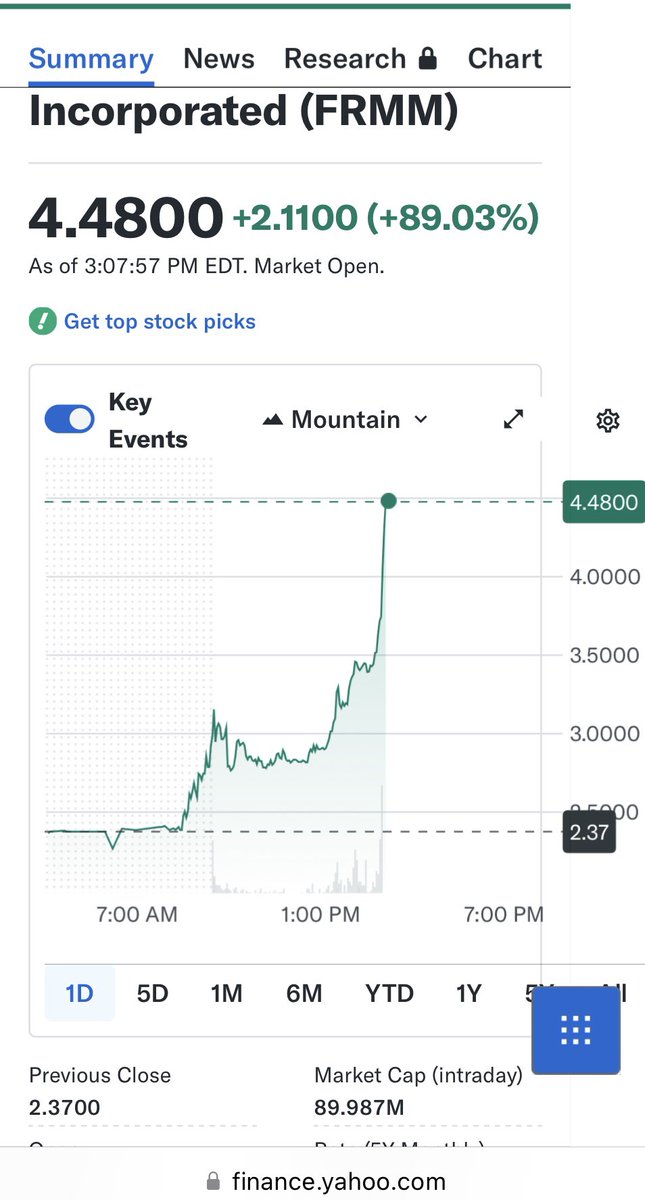Click padlock icon in address bar

(212, 1181)
